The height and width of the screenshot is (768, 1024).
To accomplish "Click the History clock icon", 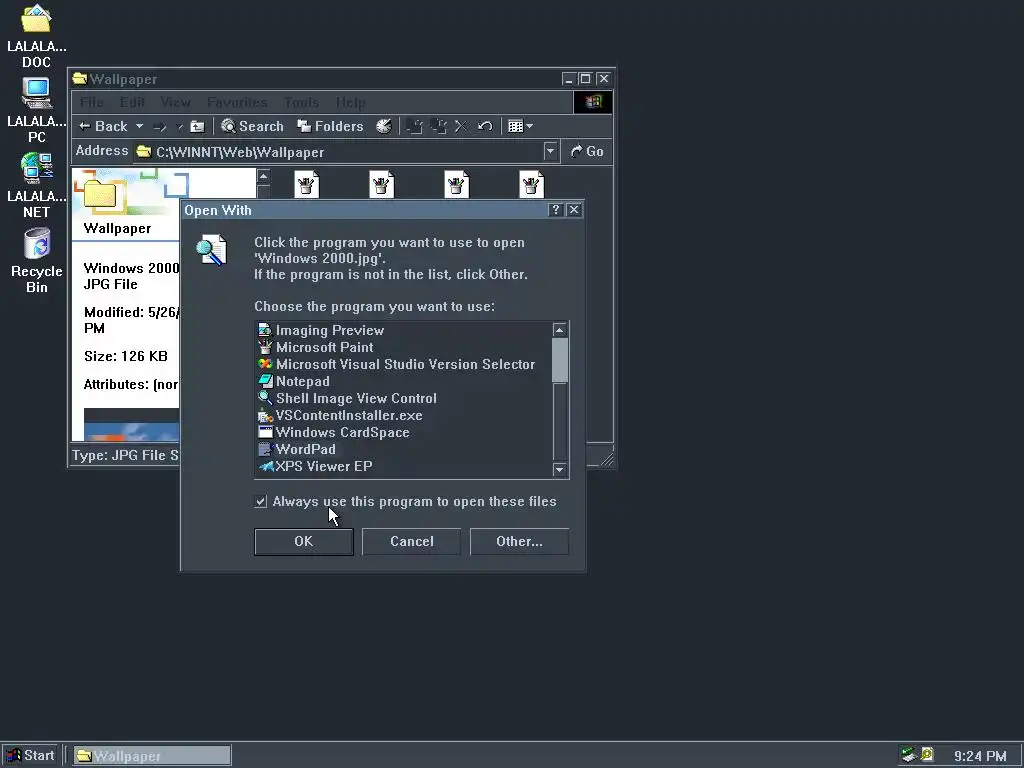I will pyautogui.click(x=383, y=126).
